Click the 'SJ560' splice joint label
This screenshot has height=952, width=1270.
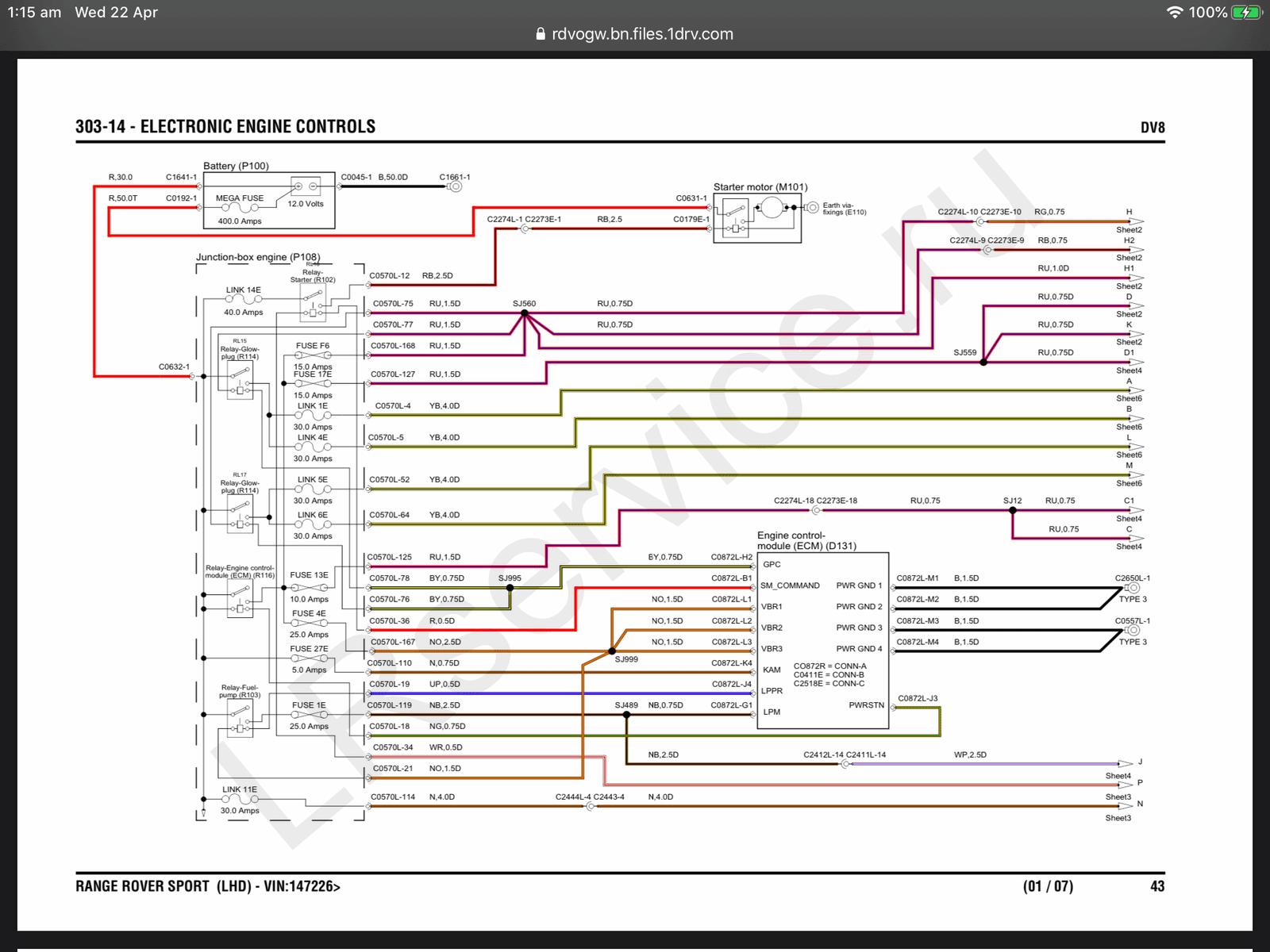[x=524, y=304]
